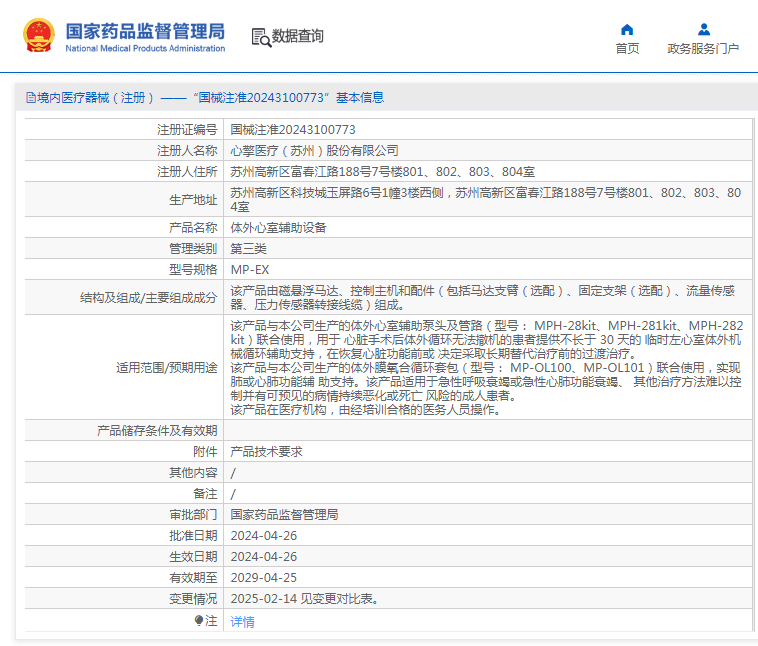
Task: Click registrant name 心擎医疗（苏州）股份有限公司
Action: [314, 150]
